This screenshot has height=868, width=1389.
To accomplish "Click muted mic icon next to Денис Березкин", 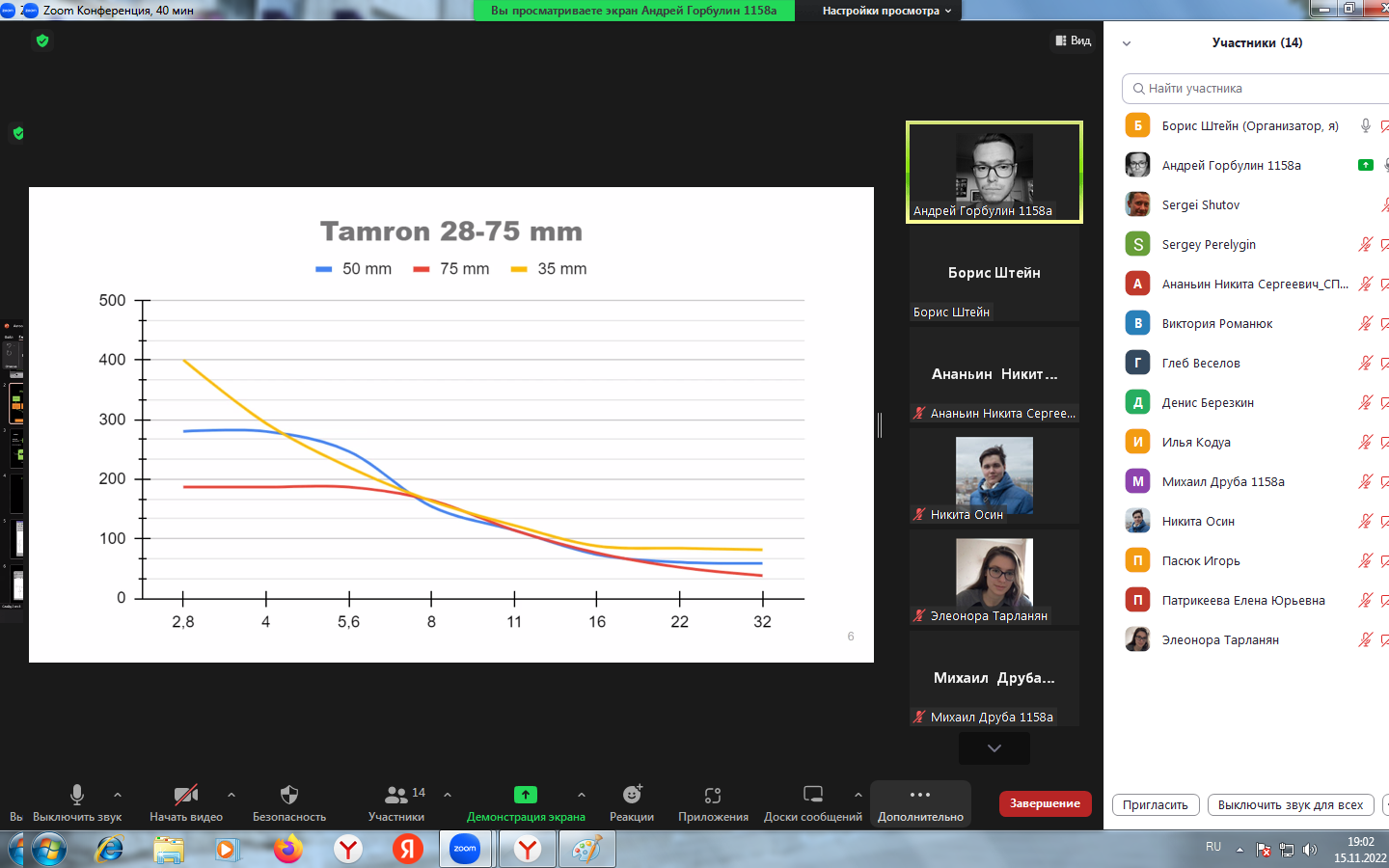I will coord(1366,402).
